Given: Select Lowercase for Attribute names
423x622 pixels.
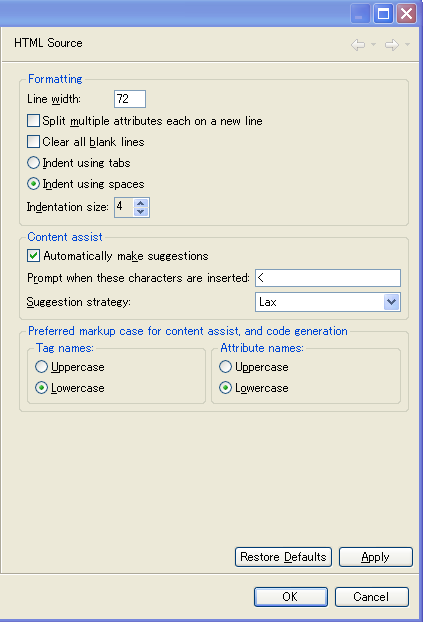Looking at the screenshot, I should pyautogui.click(x=225, y=388).
